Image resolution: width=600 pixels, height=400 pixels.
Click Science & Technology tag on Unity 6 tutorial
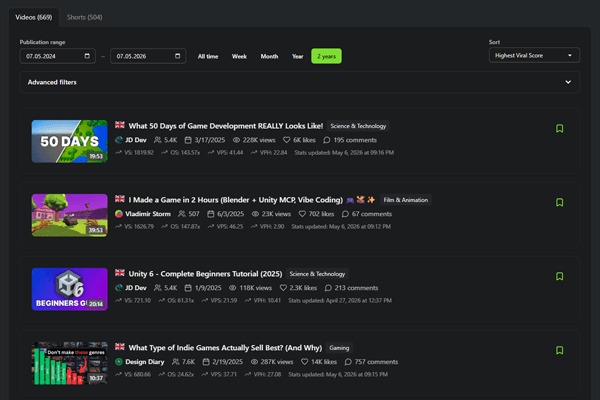(x=317, y=274)
